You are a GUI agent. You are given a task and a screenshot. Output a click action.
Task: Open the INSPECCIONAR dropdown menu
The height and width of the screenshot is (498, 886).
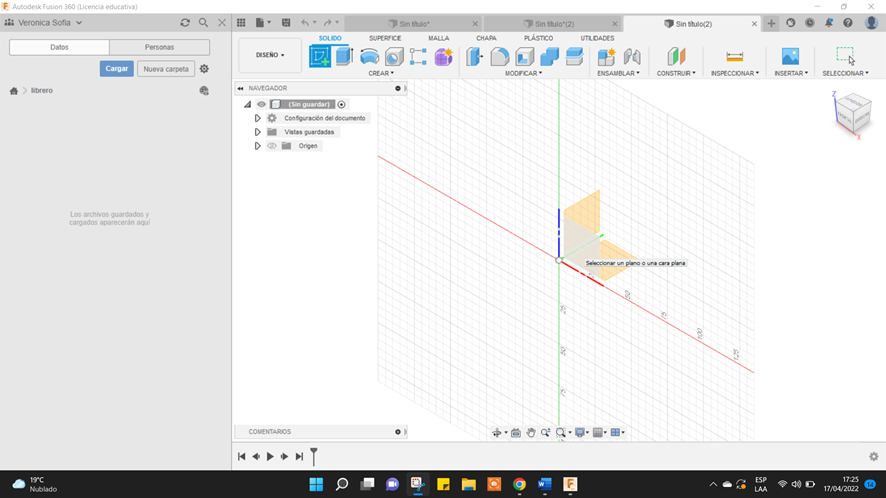tap(735, 73)
